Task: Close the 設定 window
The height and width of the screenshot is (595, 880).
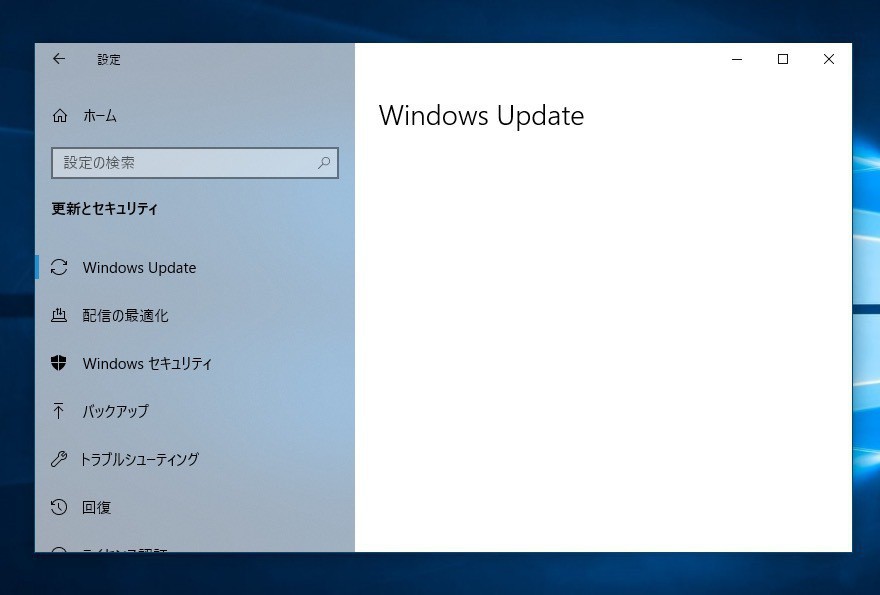Action: click(829, 59)
